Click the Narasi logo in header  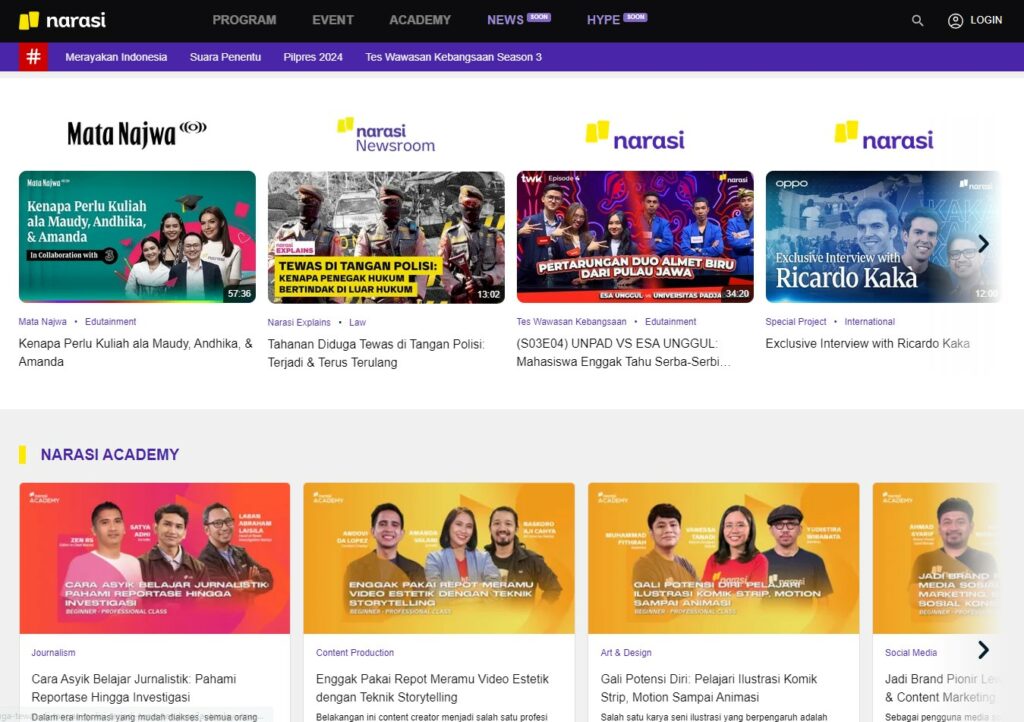pos(62,20)
